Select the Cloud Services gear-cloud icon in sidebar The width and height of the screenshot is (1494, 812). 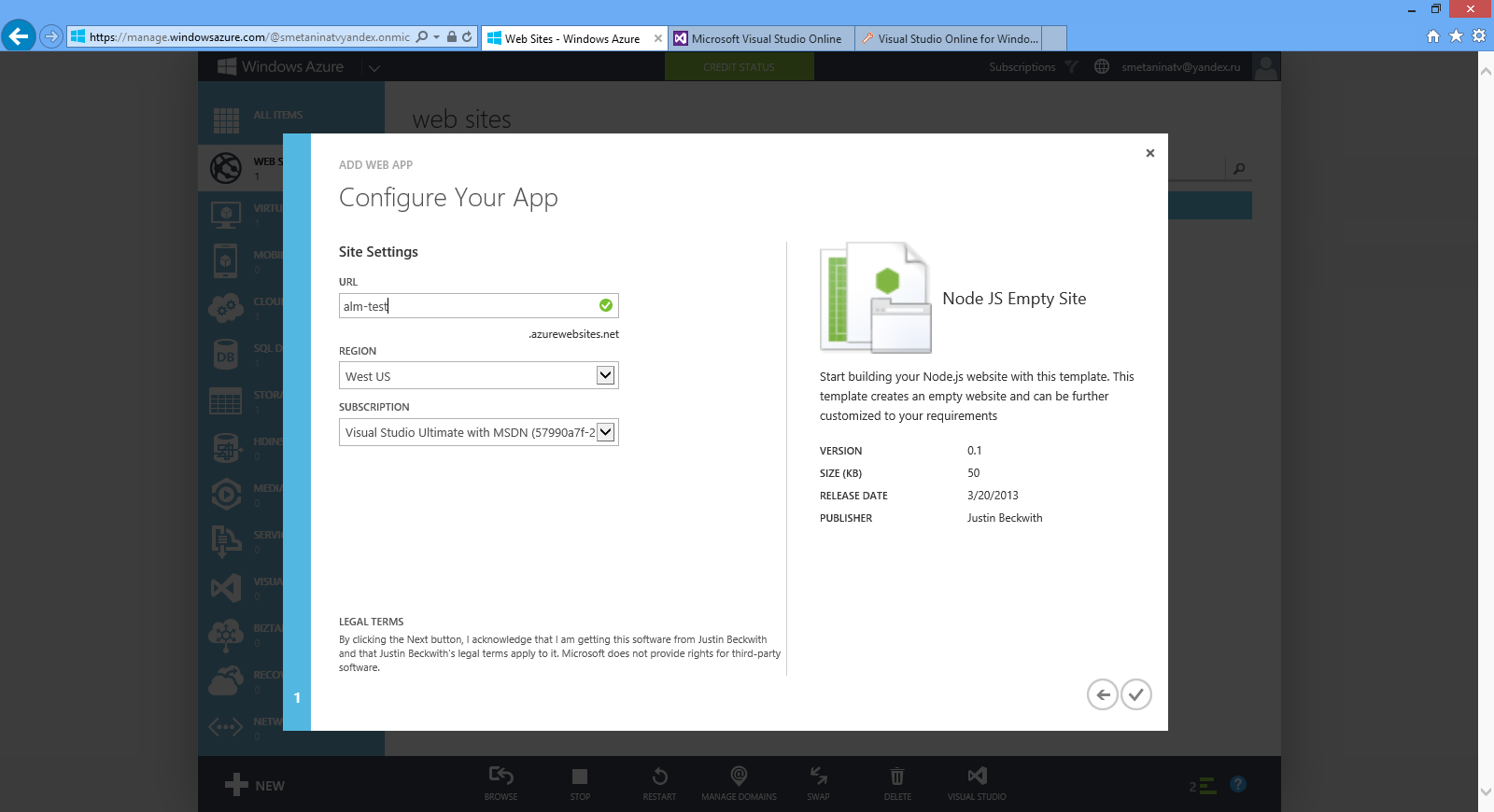(x=226, y=308)
